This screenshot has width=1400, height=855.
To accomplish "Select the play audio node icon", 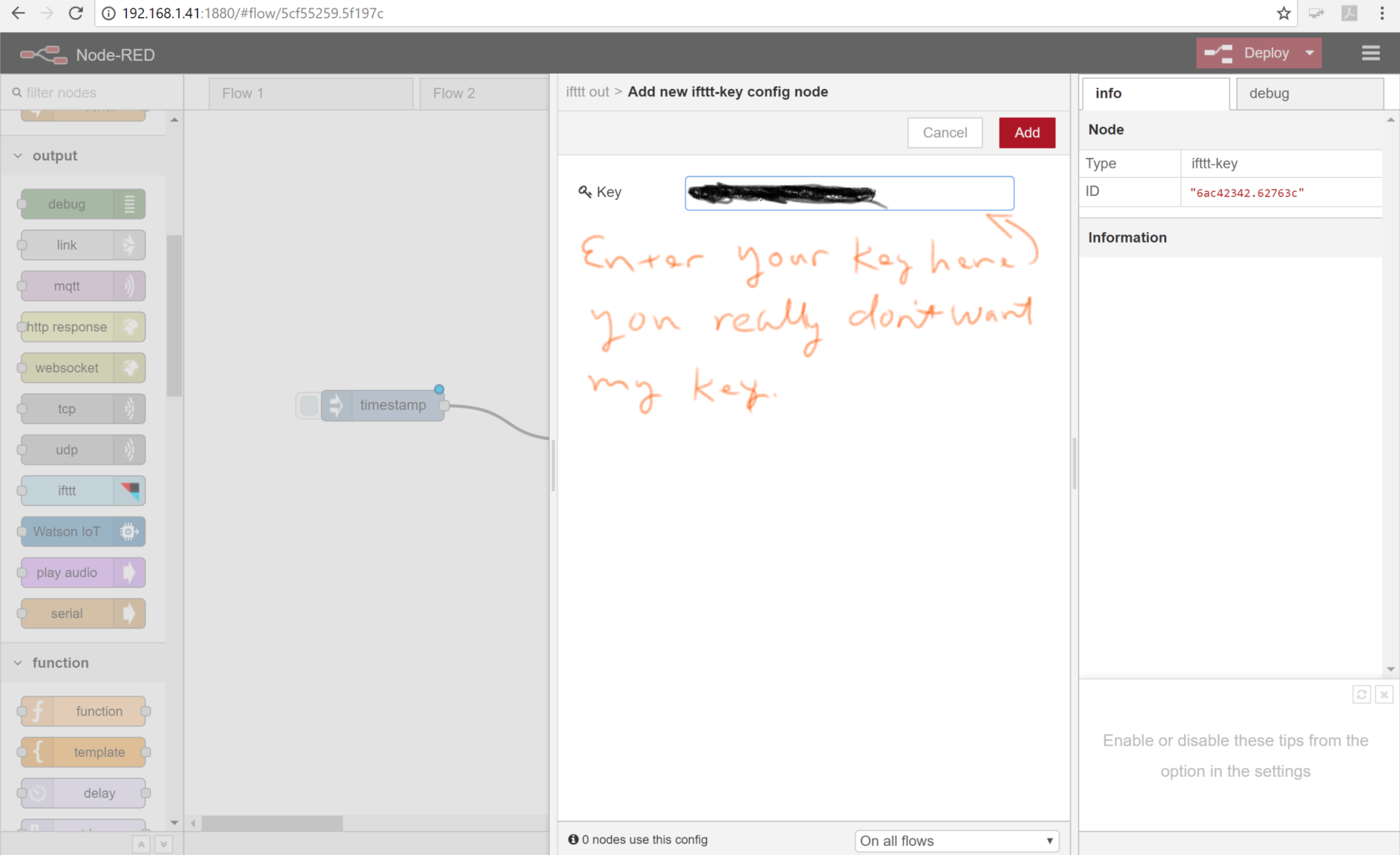I will pyautogui.click(x=130, y=572).
